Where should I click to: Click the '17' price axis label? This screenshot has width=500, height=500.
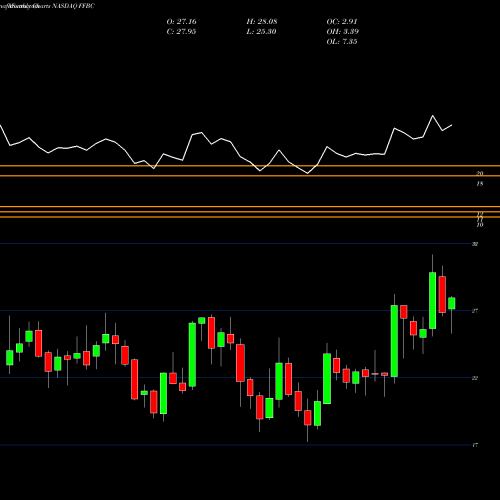pos(475,445)
